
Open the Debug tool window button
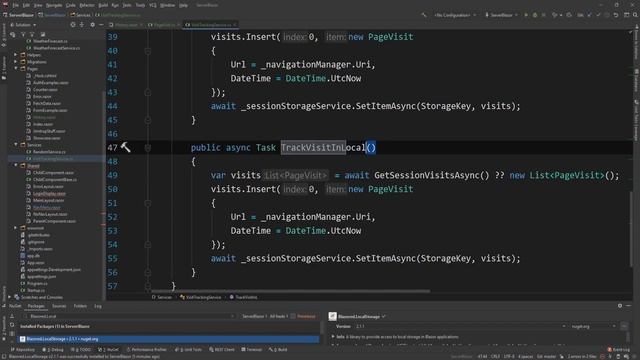tap(53, 349)
